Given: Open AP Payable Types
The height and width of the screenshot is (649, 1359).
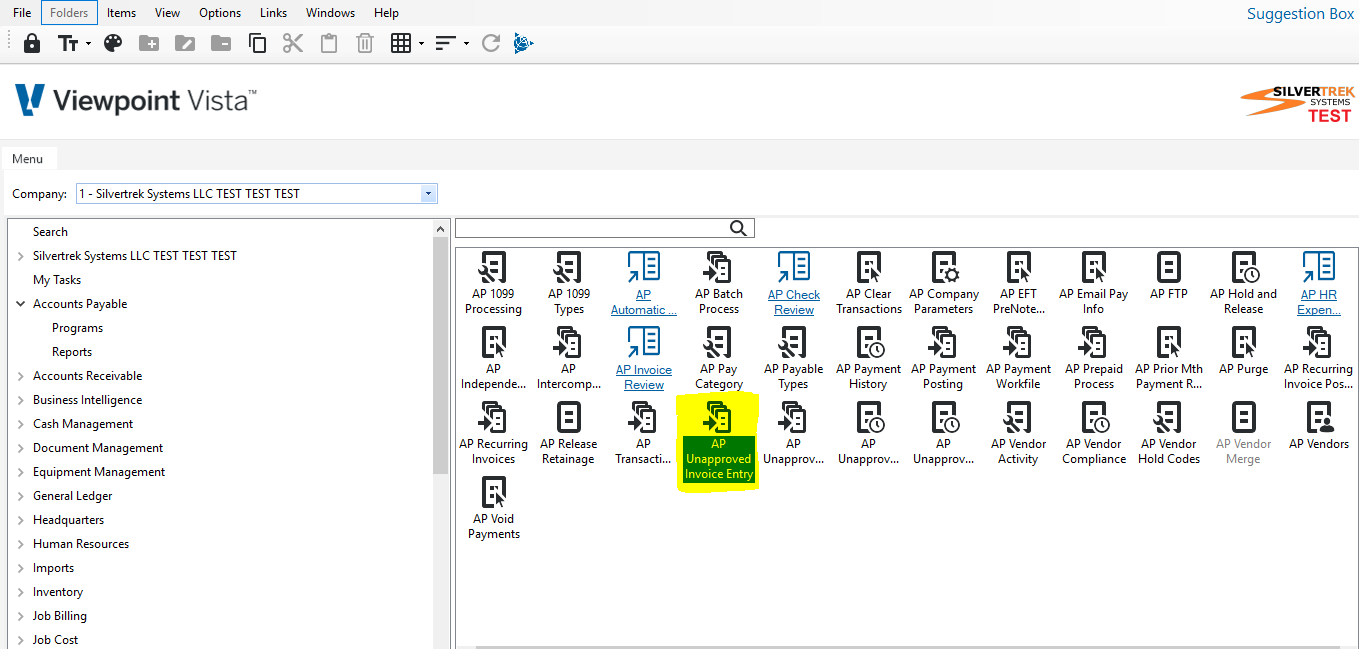Looking at the screenshot, I should pos(793,358).
